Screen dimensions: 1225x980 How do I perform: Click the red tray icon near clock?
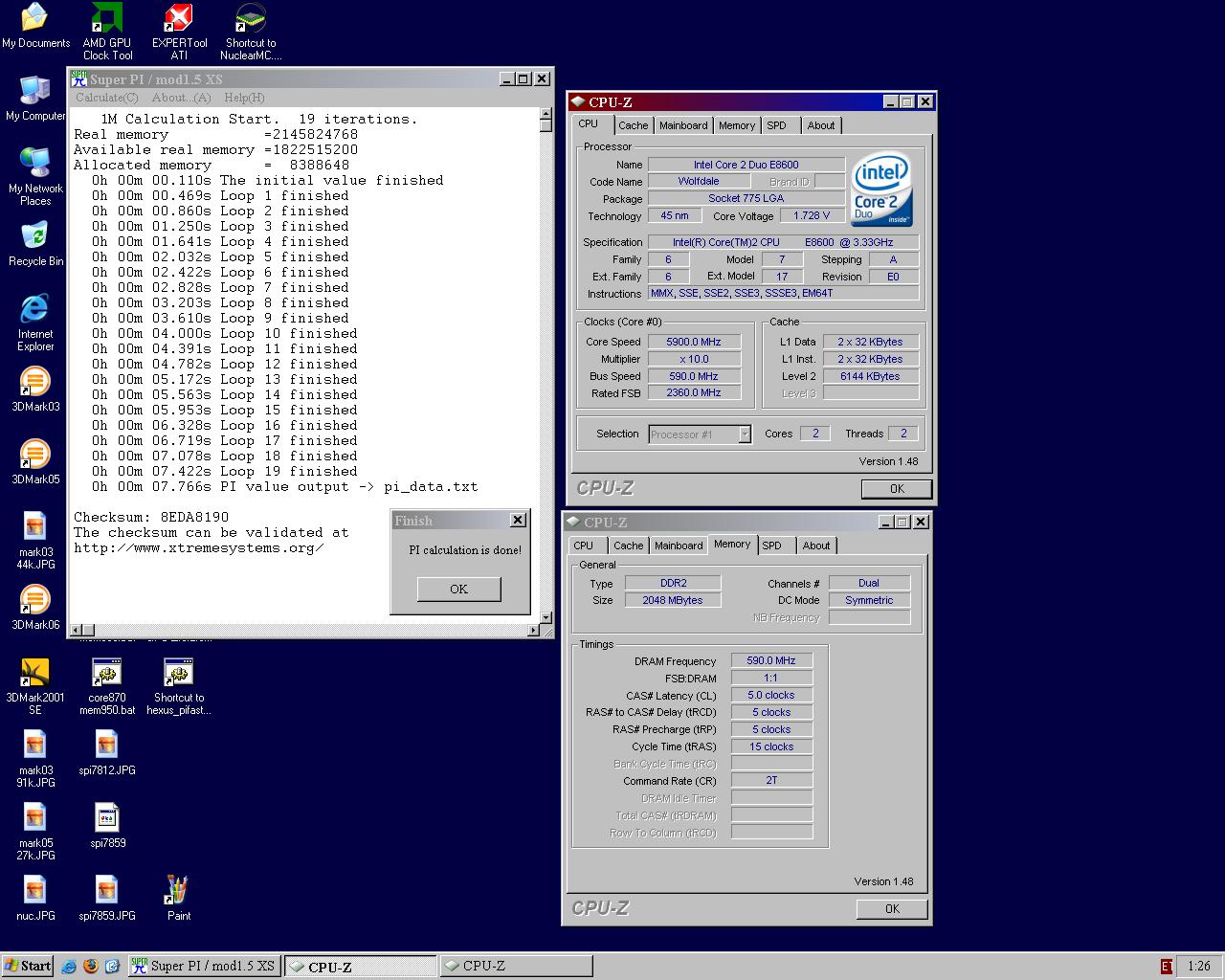[x=1166, y=967]
